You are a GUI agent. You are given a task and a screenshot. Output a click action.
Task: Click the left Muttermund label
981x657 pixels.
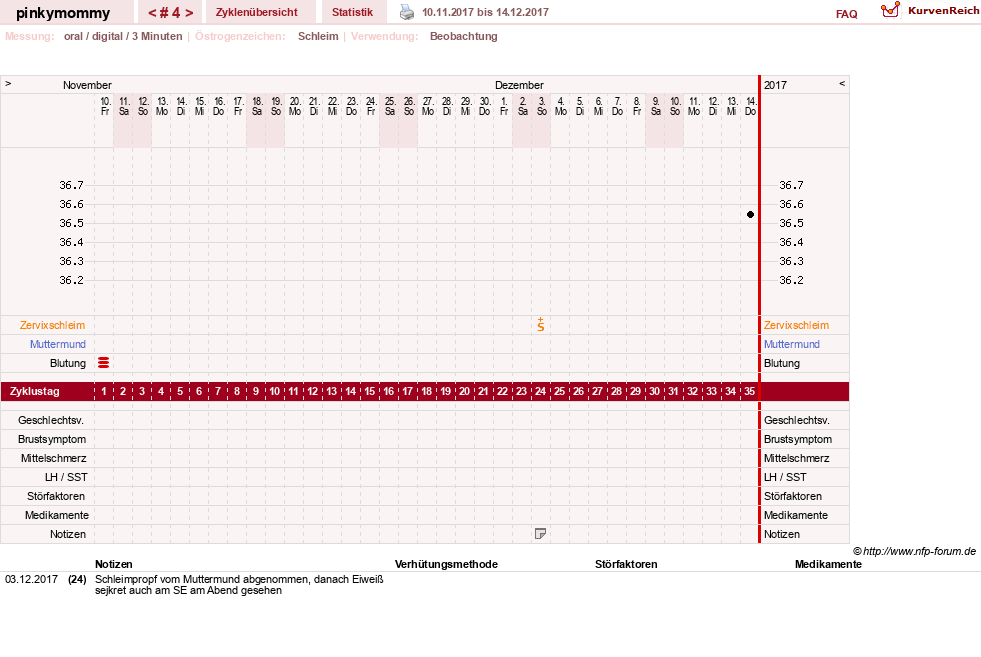pos(58,344)
